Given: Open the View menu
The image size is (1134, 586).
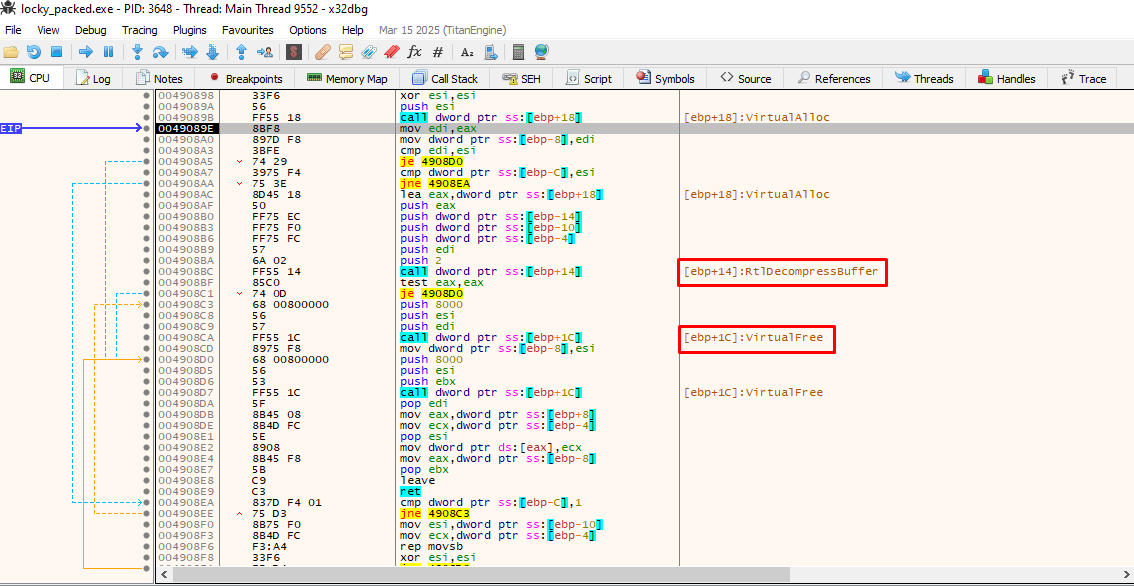Looking at the screenshot, I should coord(48,30).
